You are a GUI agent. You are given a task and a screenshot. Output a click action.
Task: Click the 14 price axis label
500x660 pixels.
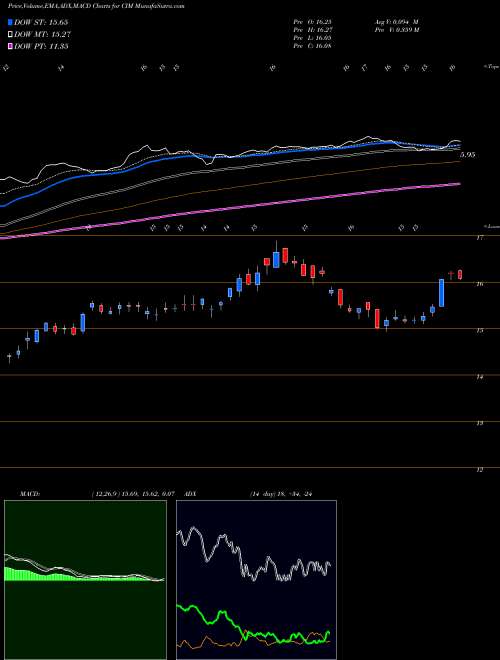coord(480,377)
